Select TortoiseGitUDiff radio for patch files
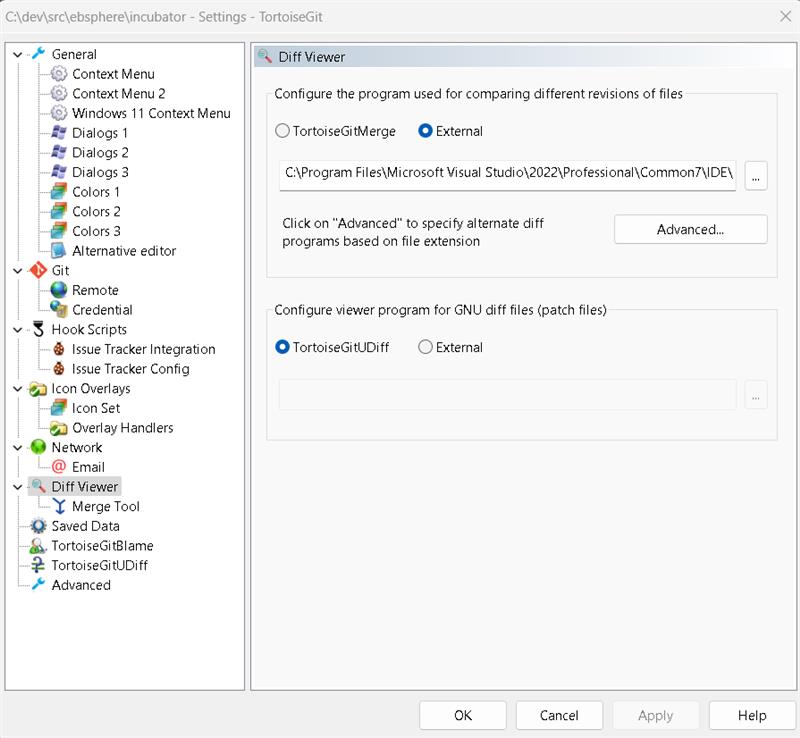 [282, 347]
